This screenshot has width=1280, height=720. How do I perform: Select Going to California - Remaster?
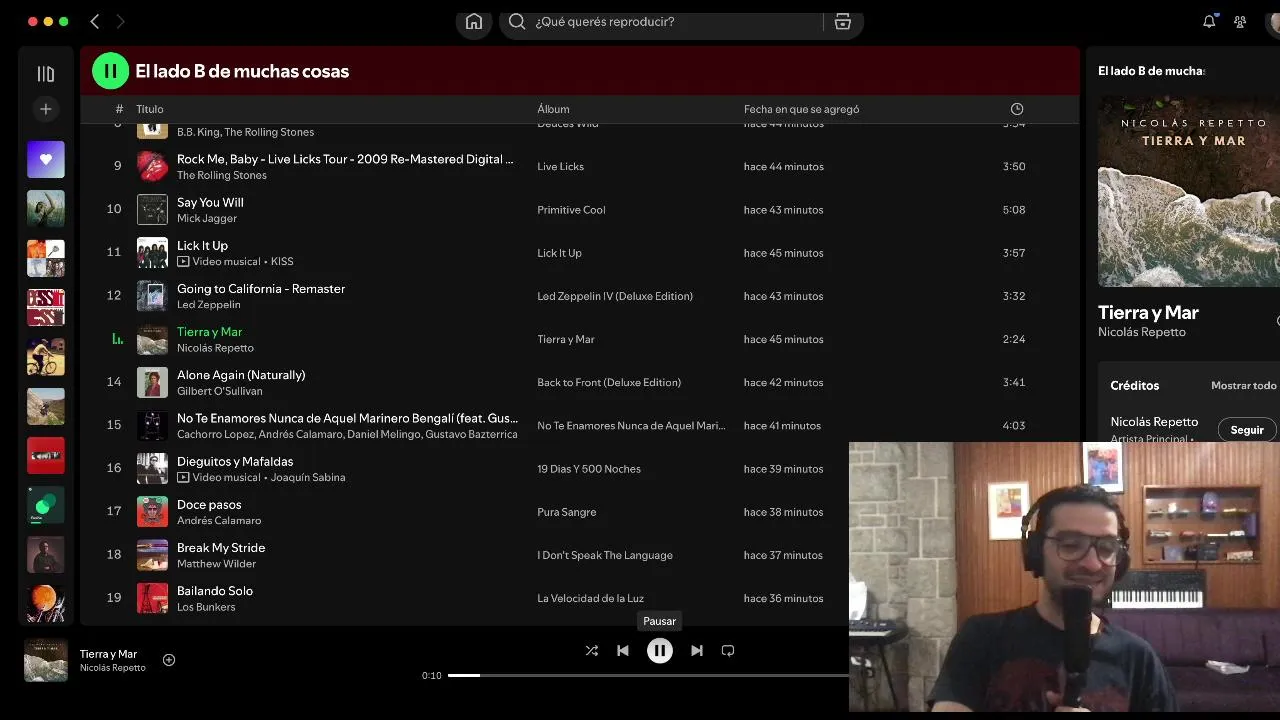tap(261, 288)
